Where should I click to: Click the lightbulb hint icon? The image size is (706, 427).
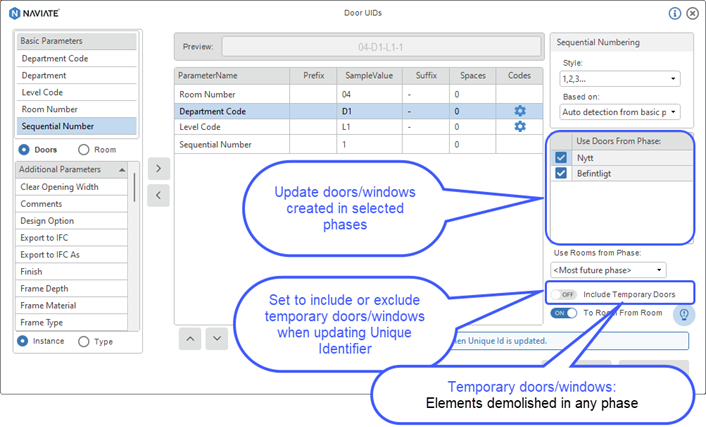684,314
